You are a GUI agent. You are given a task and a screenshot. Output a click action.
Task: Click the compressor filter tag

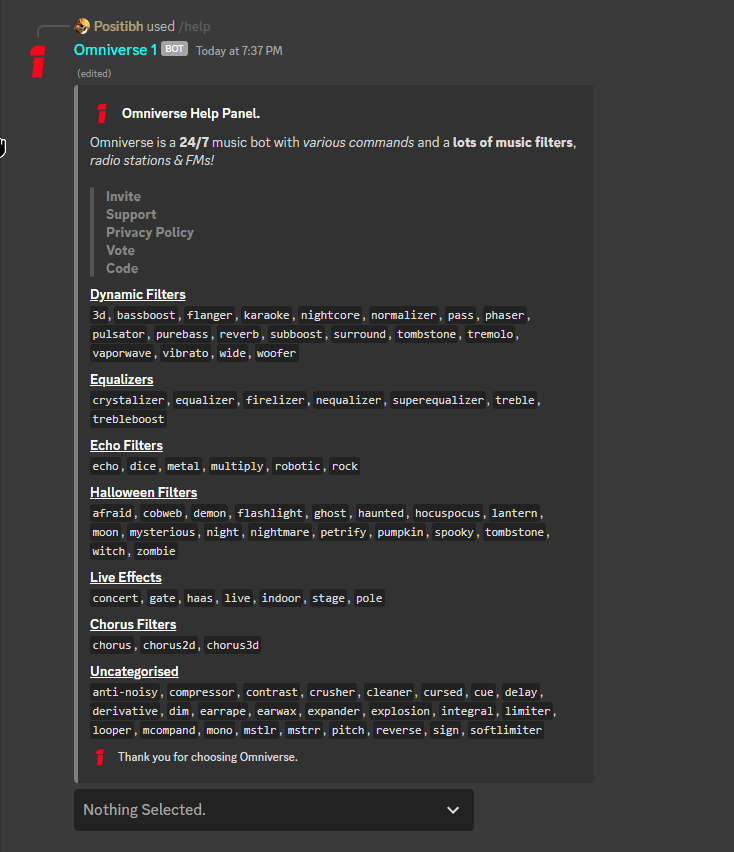tap(202, 692)
